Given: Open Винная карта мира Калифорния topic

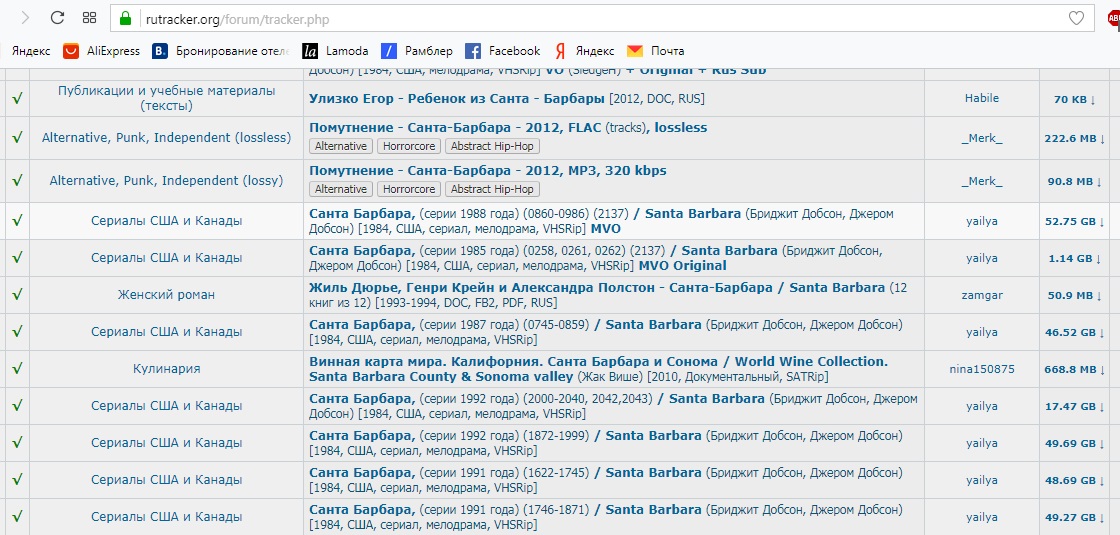Looking at the screenshot, I should [x=599, y=369].
